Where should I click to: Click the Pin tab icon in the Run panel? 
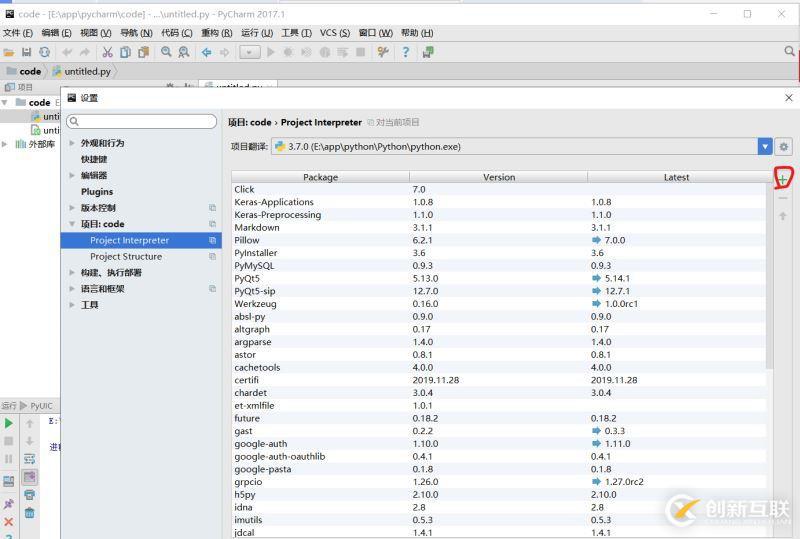tap(9, 504)
